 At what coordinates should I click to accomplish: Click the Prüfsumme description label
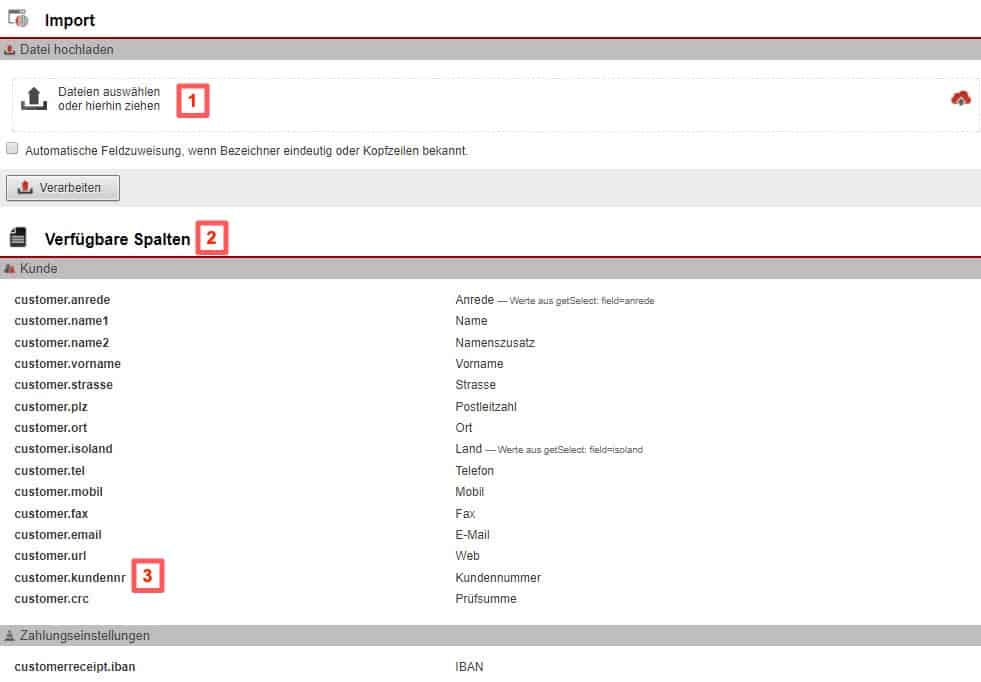pyautogui.click(x=485, y=599)
